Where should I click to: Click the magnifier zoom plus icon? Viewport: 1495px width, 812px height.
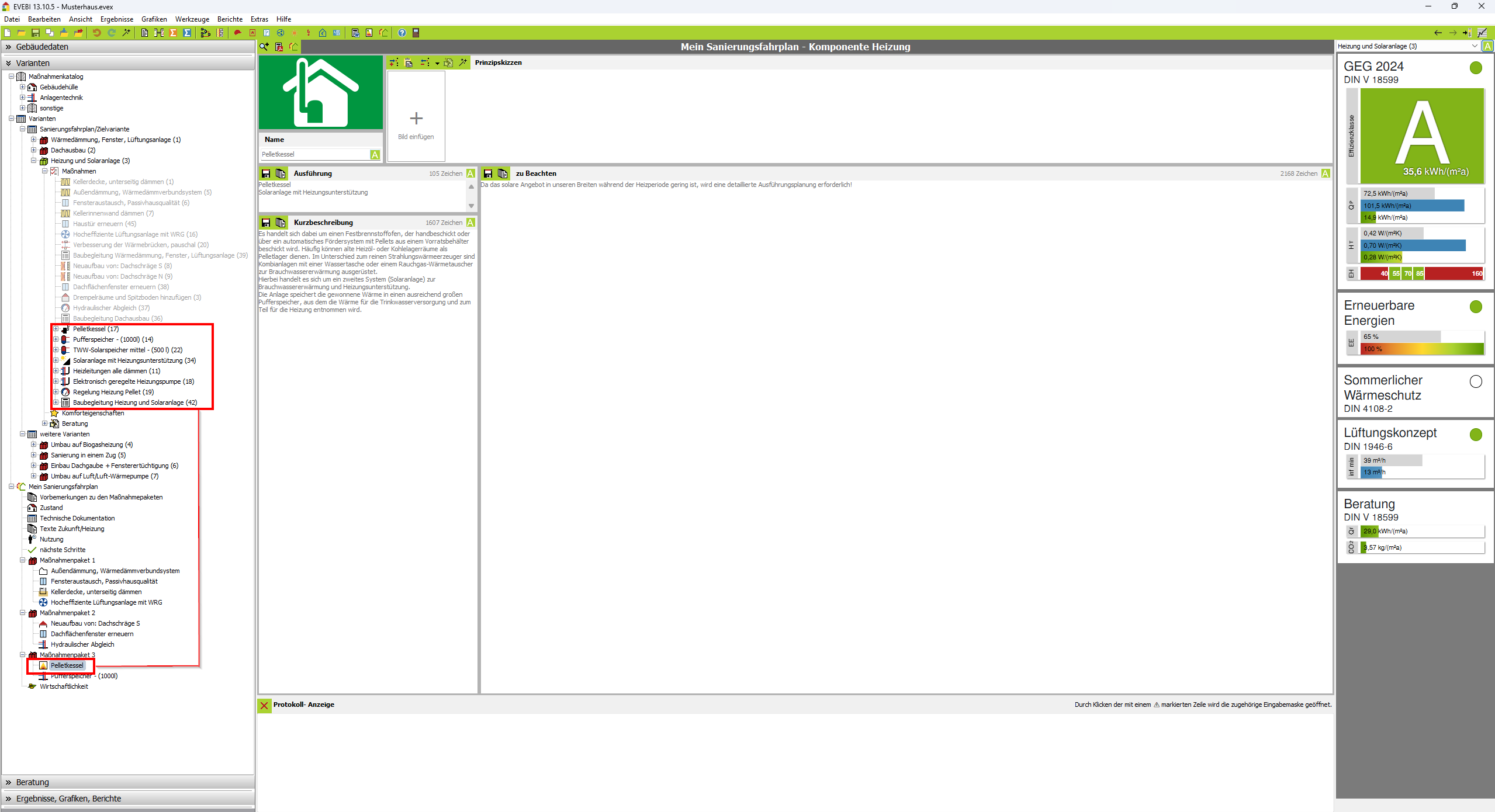pyautogui.click(x=264, y=47)
